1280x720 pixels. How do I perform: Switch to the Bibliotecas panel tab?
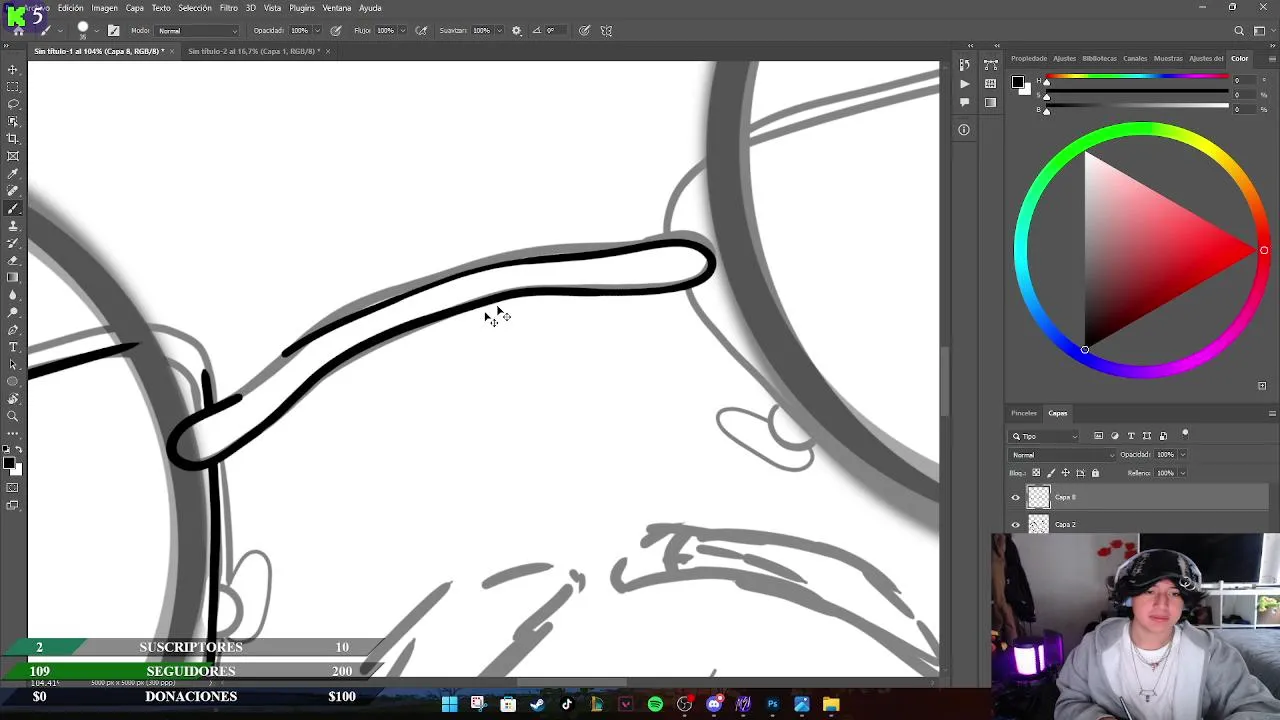click(x=1099, y=58)
